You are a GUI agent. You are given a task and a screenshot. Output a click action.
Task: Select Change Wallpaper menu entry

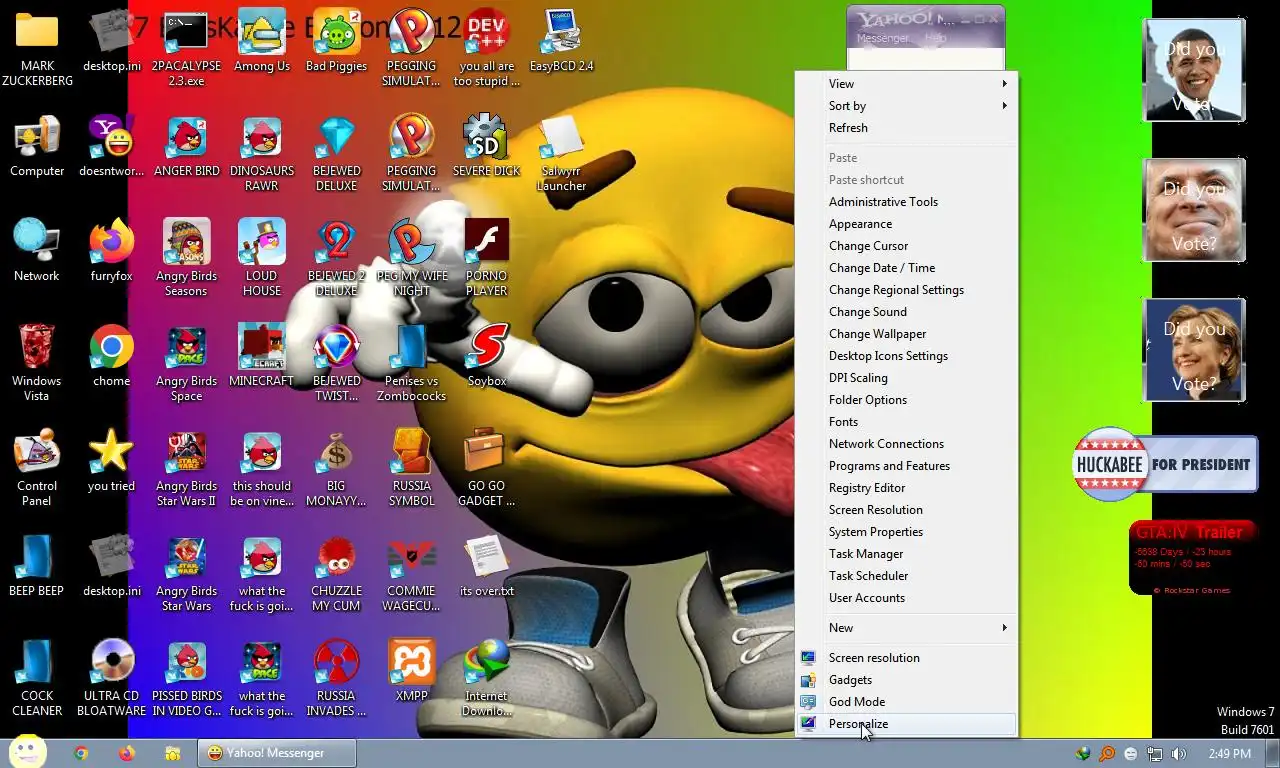coord(907,334)
